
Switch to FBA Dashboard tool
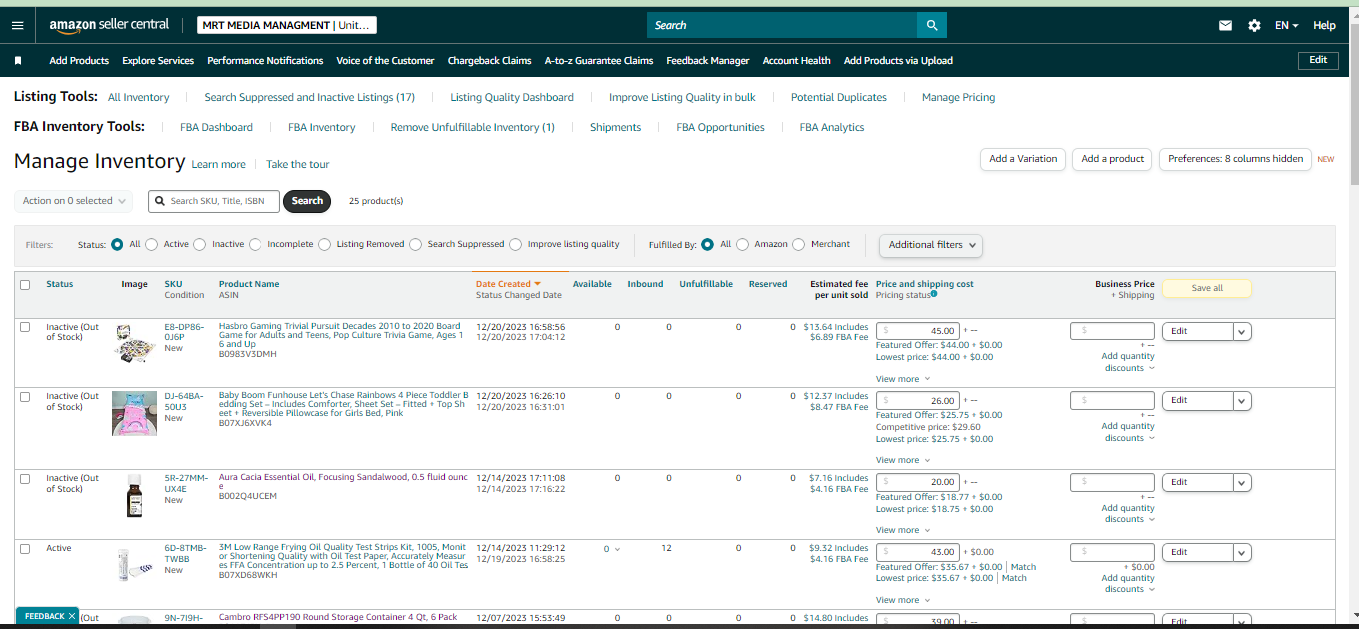[x=216, y=128]
